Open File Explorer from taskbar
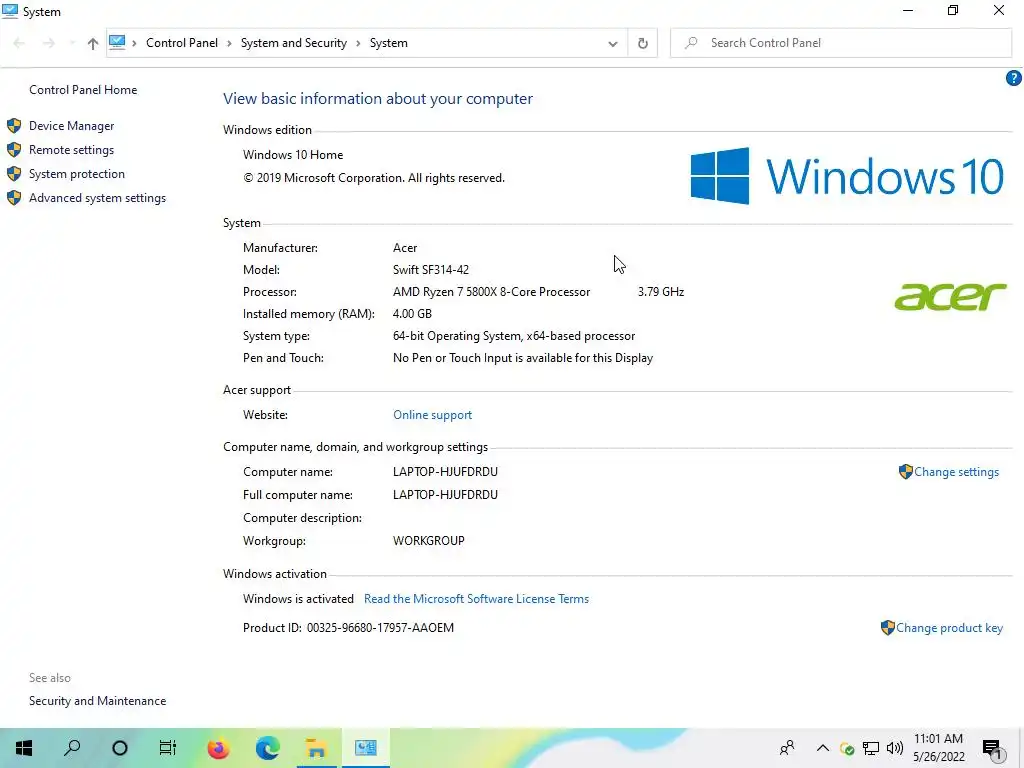This screenshot has width=1024, height=768. click(x=316, y=748)
